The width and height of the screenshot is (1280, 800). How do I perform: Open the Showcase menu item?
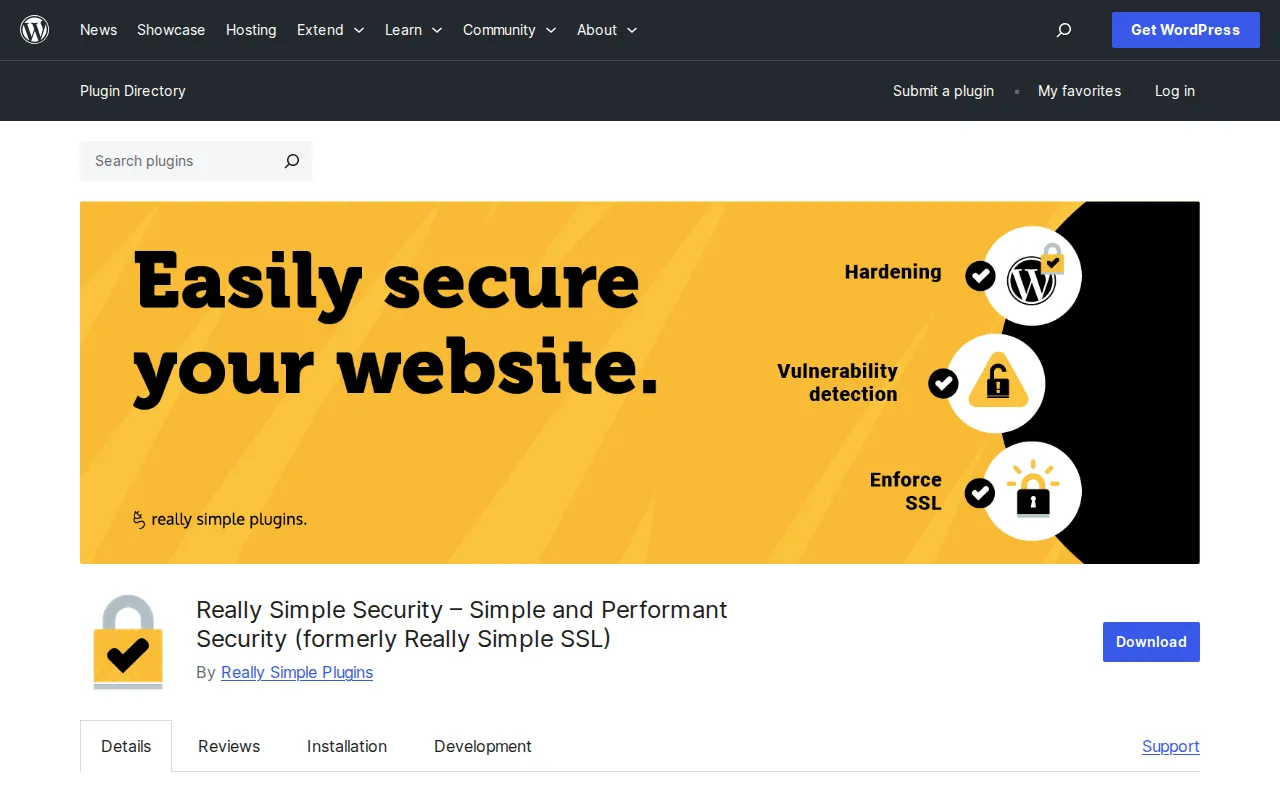click(170, 30)
